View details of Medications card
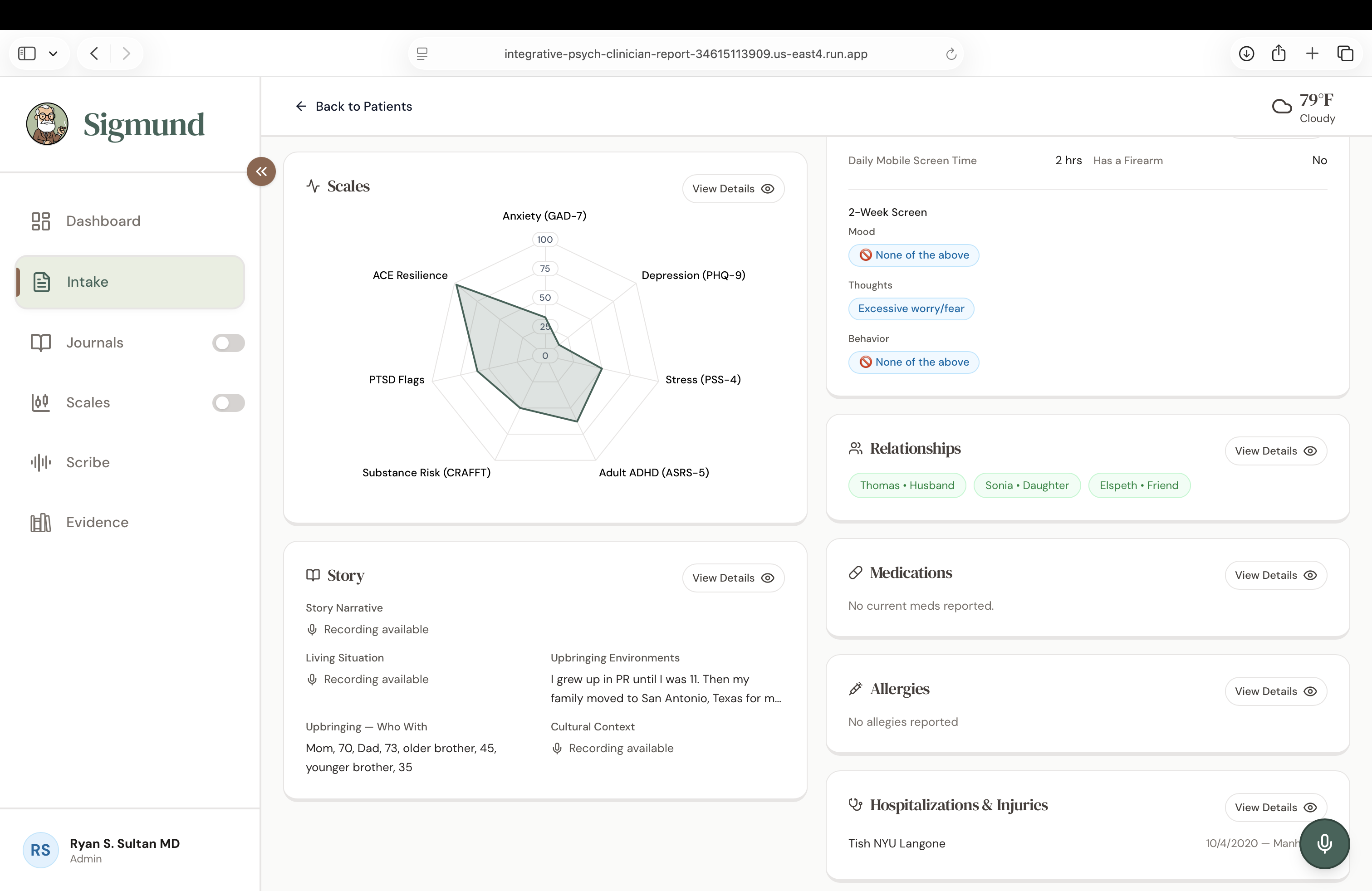Viewport: 1372px width, 891px height. coord(1276,575)
